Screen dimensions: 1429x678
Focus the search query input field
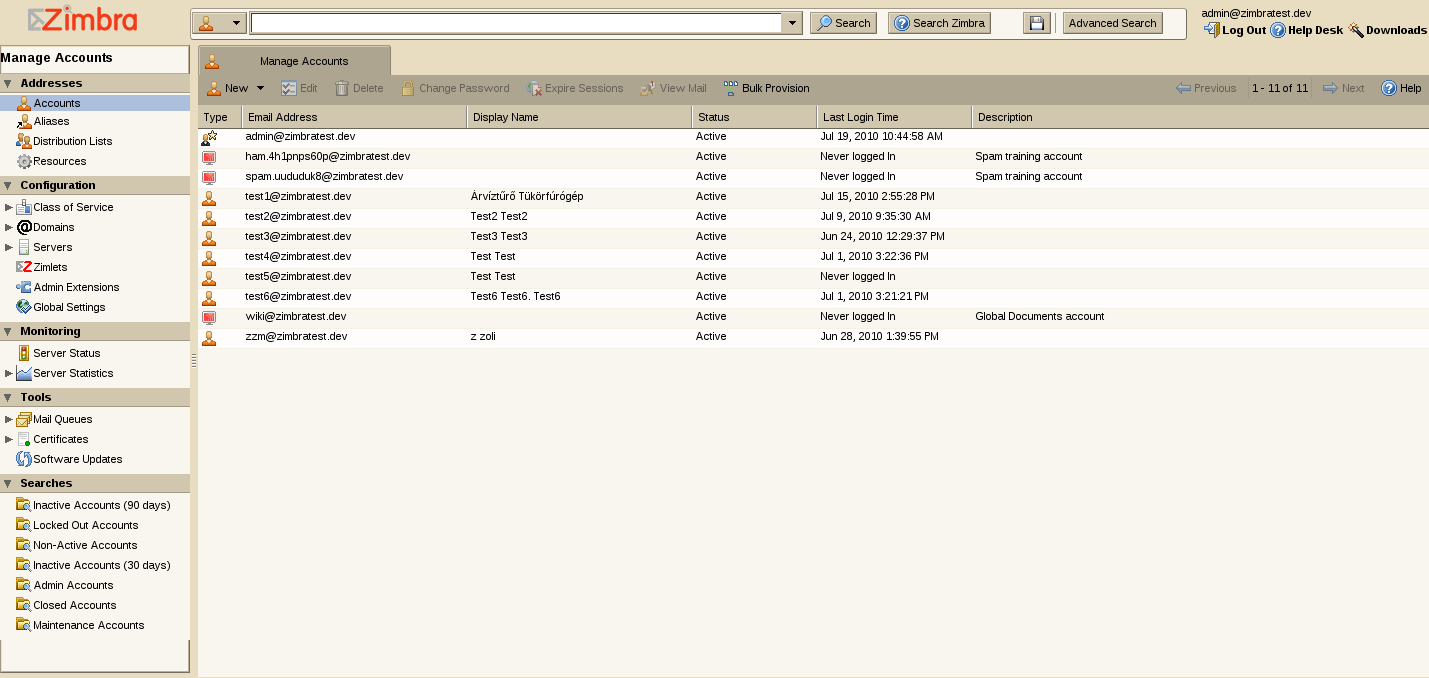click(516, 23)
